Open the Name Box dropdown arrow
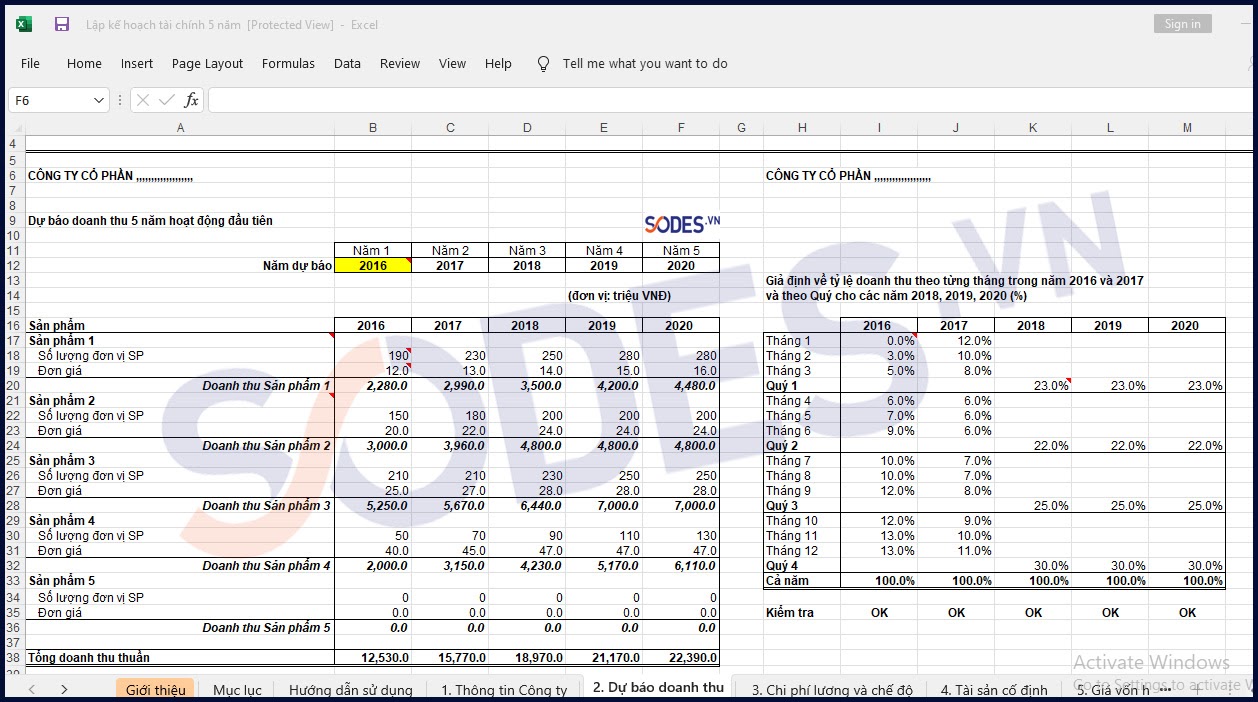 [98, 100]
